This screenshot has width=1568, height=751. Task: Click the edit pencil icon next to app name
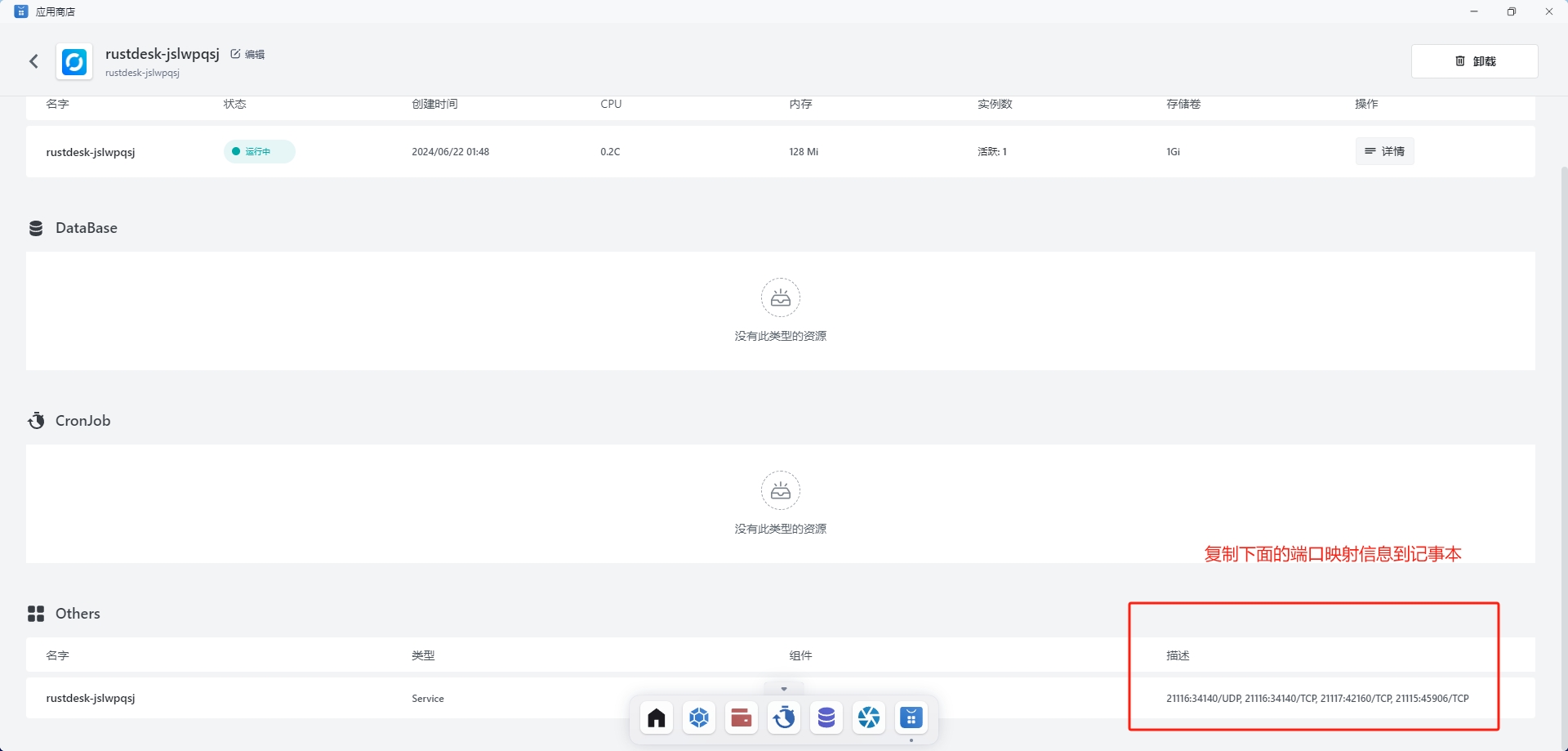point(235,54)
